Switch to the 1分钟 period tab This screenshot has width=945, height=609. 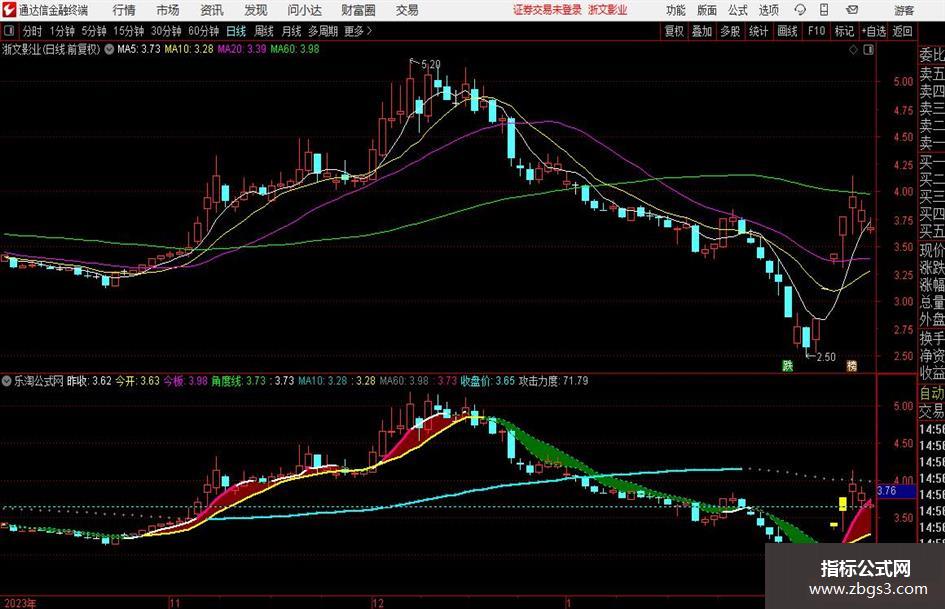(x=62, y=31)
